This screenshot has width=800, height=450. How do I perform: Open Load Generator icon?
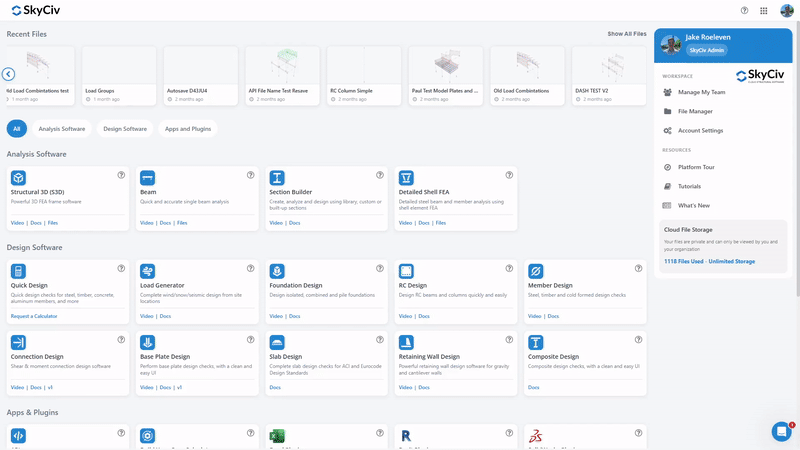[x=147, y=271]
